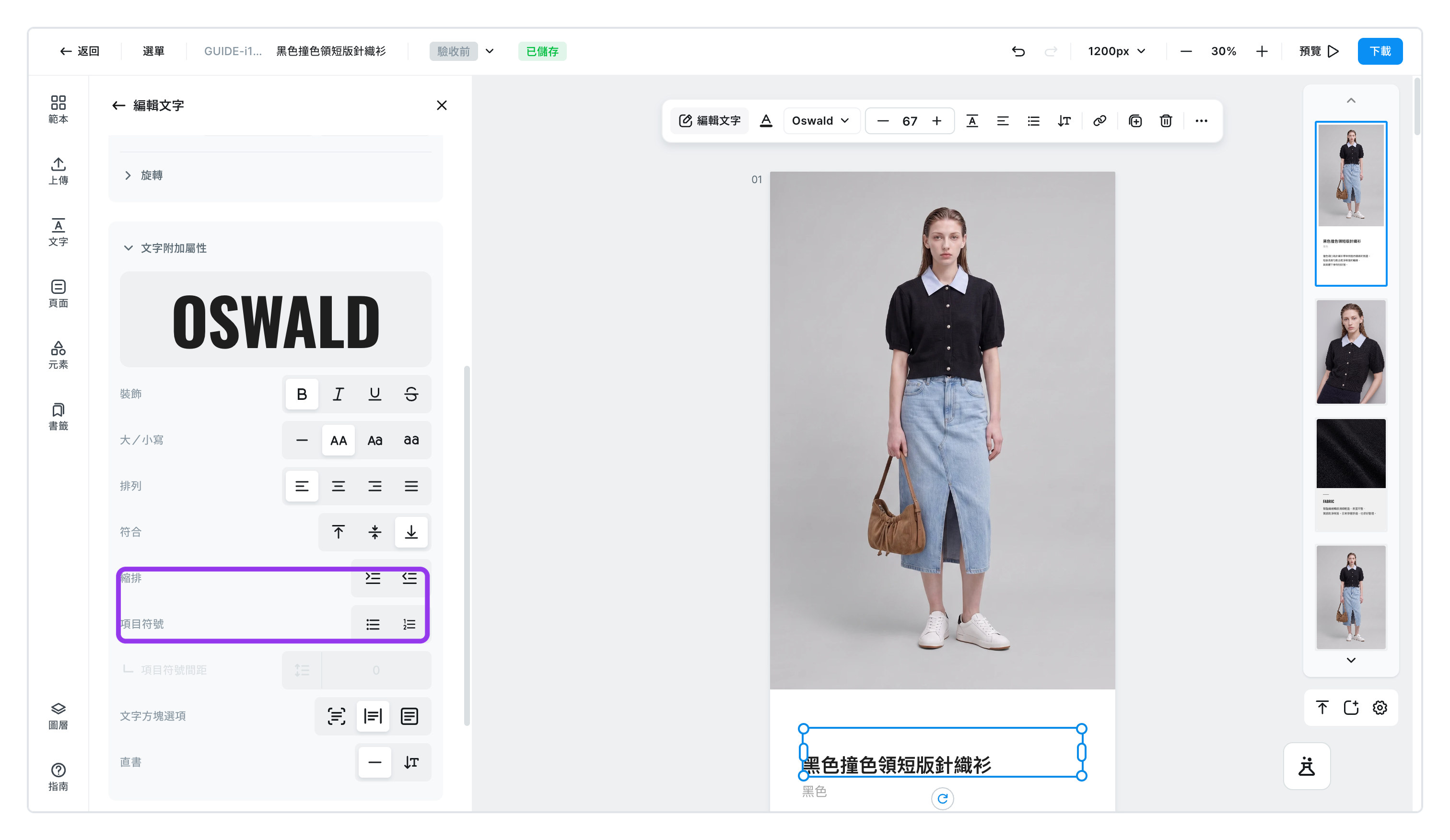Delete text with trash icon
Screen dimensions: 1450x840
pyautogui.click(x=1166, y=121)
